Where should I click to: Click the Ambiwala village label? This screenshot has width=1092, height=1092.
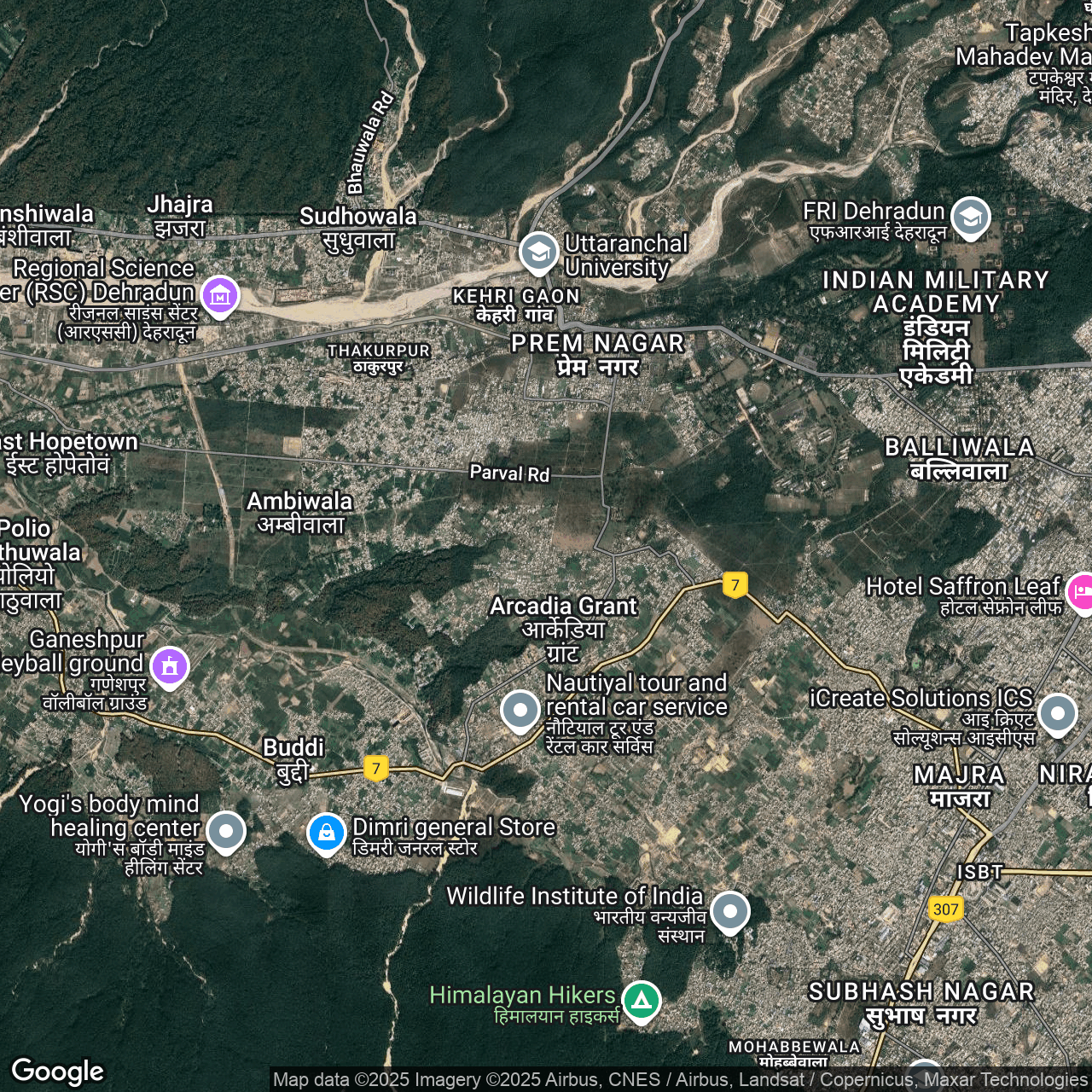299,512
